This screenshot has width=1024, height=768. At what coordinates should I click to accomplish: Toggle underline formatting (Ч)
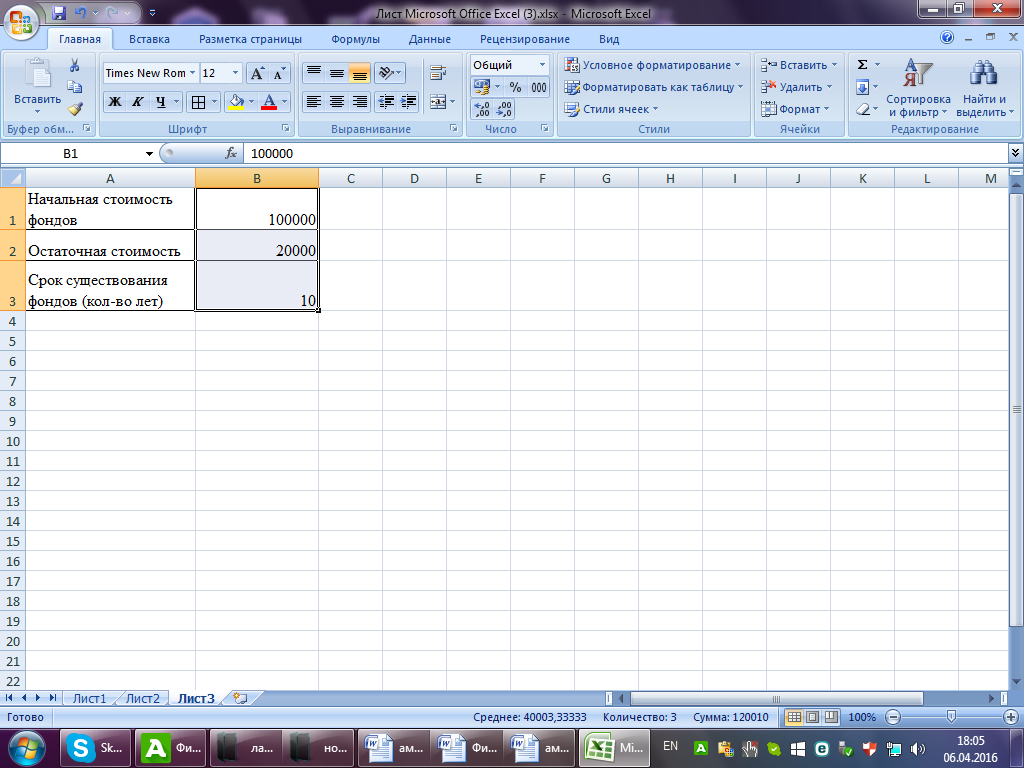(x=160, y=102)
